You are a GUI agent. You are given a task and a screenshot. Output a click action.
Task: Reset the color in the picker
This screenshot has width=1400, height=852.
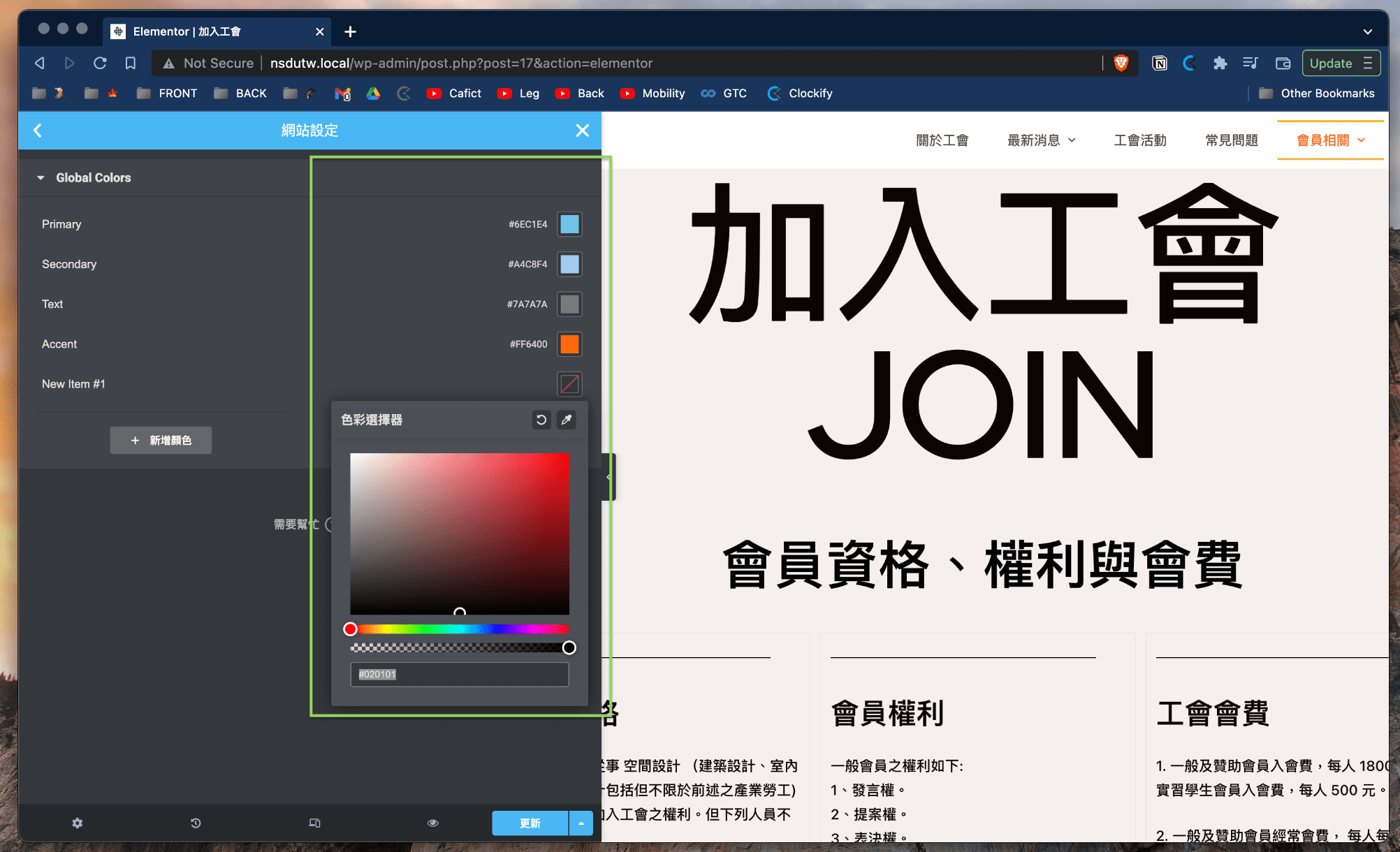[541, 420]
